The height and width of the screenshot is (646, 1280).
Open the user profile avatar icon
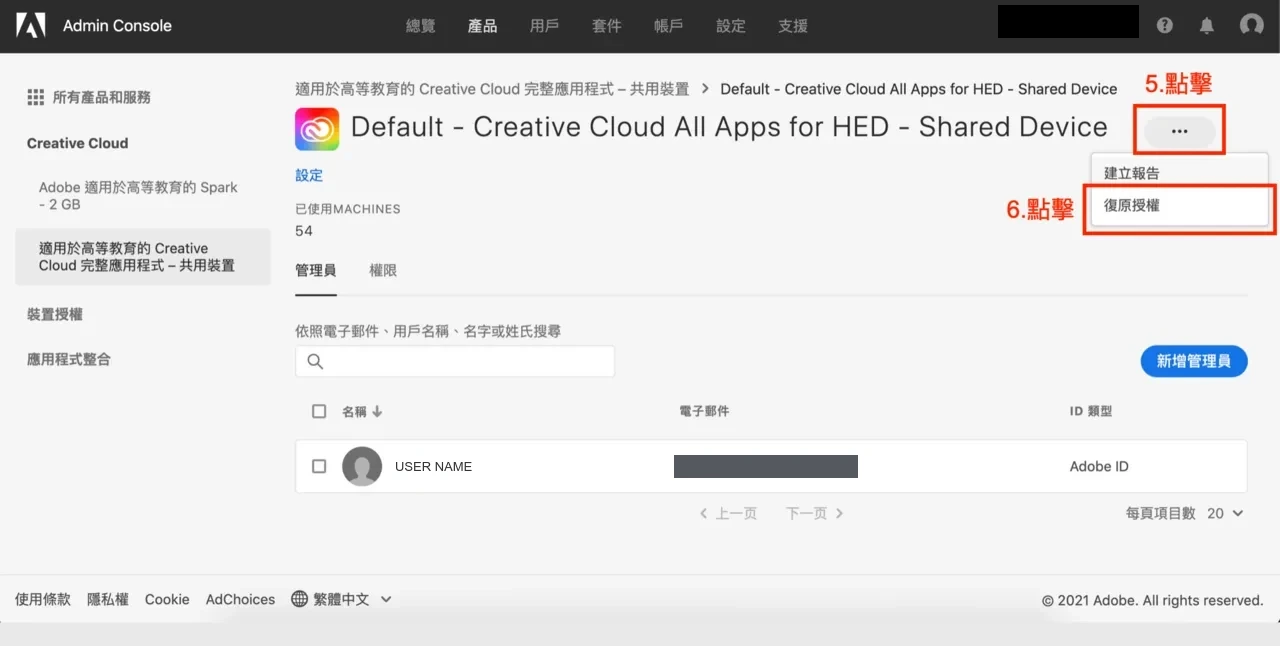point(1251,25)
